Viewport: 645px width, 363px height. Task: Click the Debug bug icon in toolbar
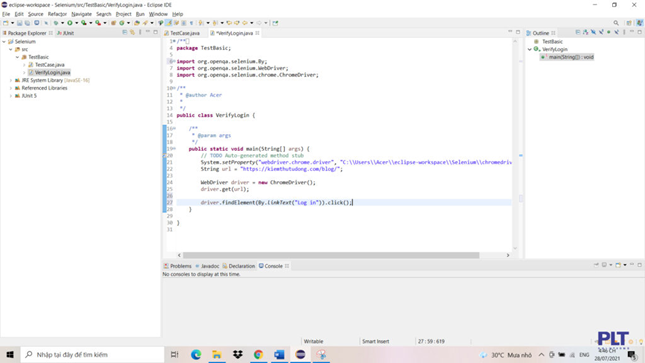[x=56, y=23]
